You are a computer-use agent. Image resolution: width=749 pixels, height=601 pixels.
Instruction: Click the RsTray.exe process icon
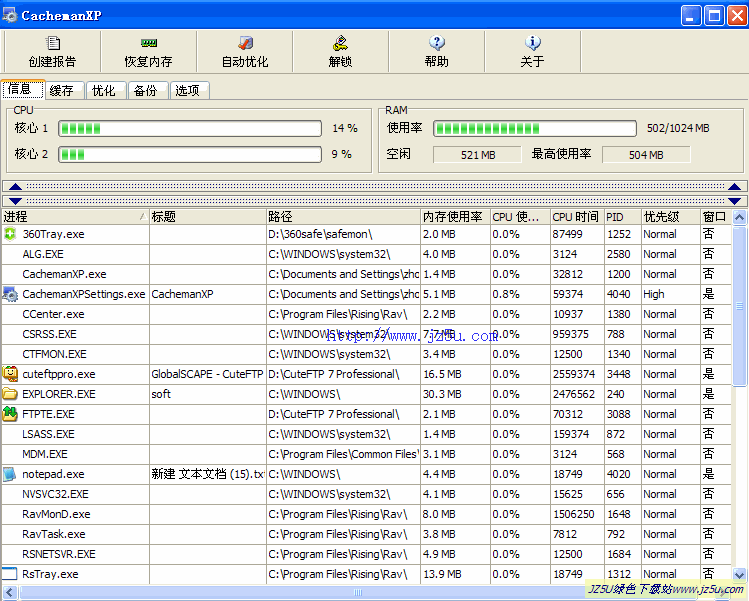(10, 573)
